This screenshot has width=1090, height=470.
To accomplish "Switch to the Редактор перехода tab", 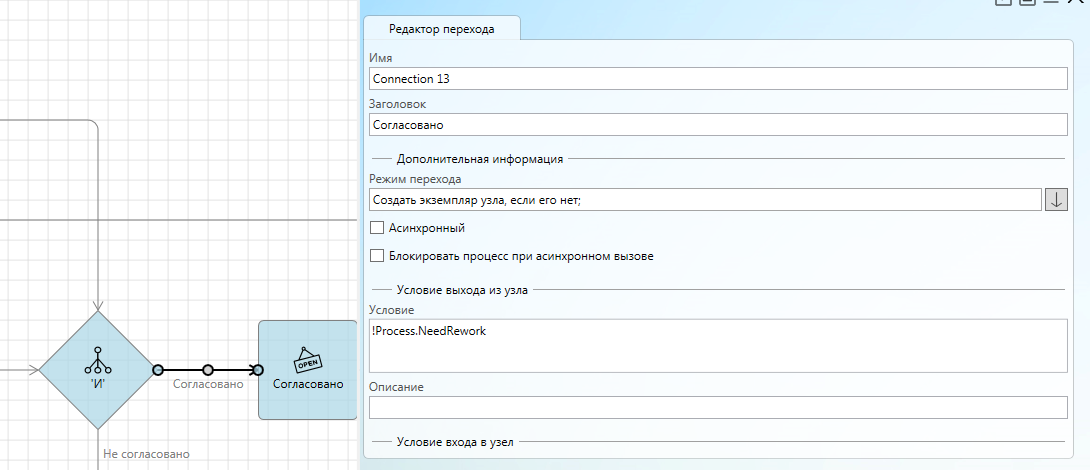I will tap(441, 29).
